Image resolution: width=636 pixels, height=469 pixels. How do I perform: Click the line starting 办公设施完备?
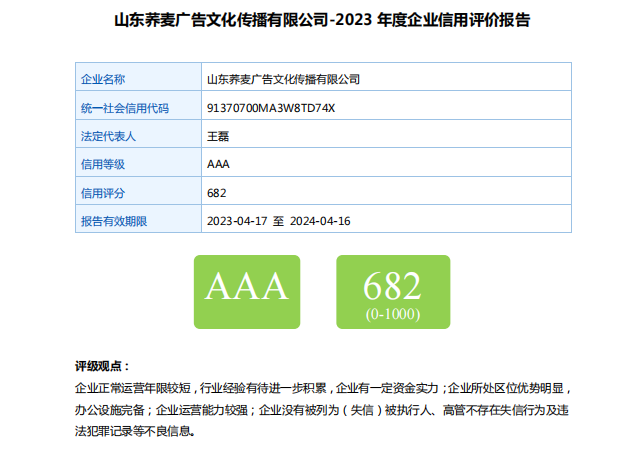(x=322, y=410)
